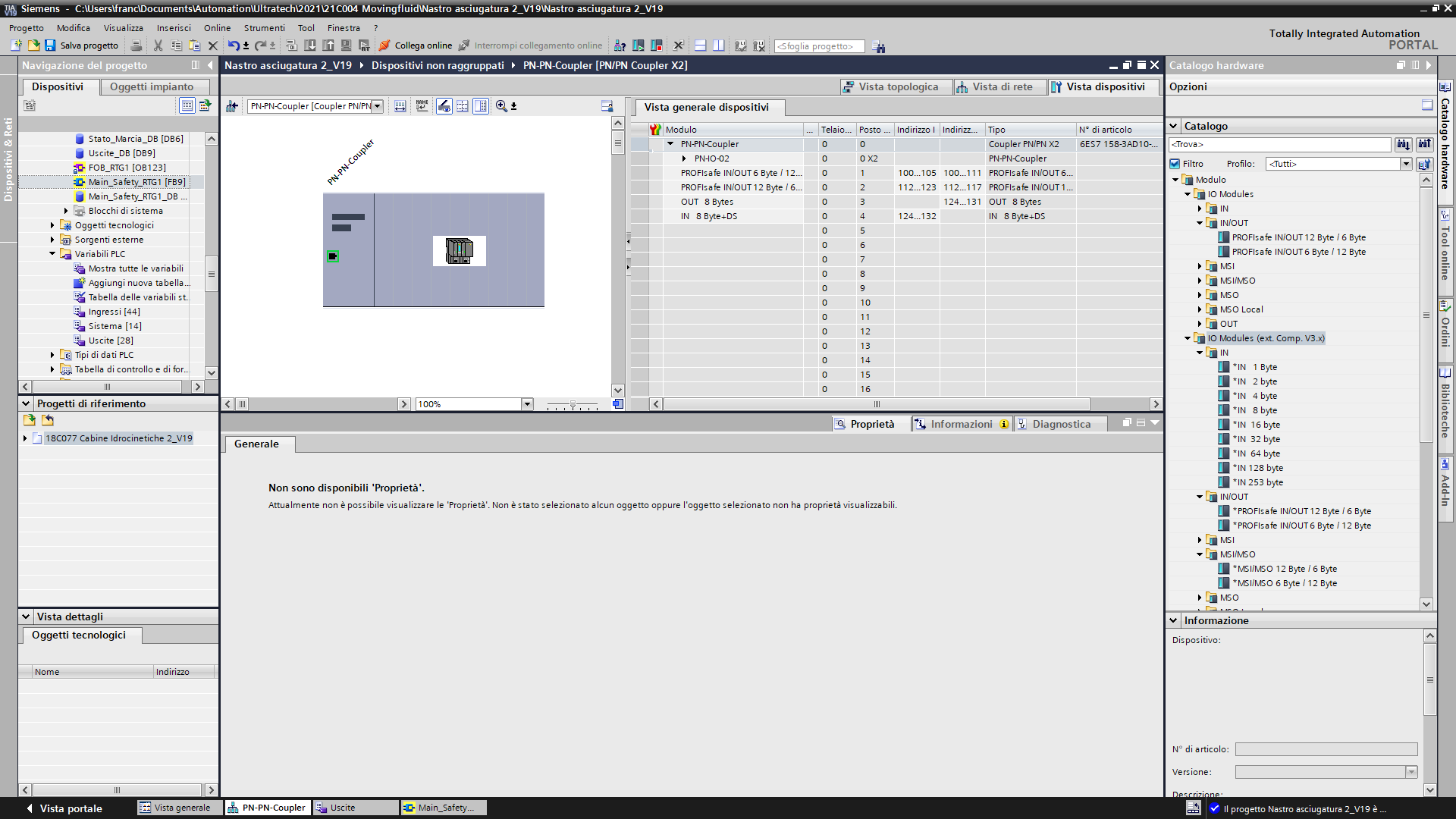The width and height of the screenshot is (1456, 819).
Task: Expand the PN-IO-02 row
Action: coord(684,158)
